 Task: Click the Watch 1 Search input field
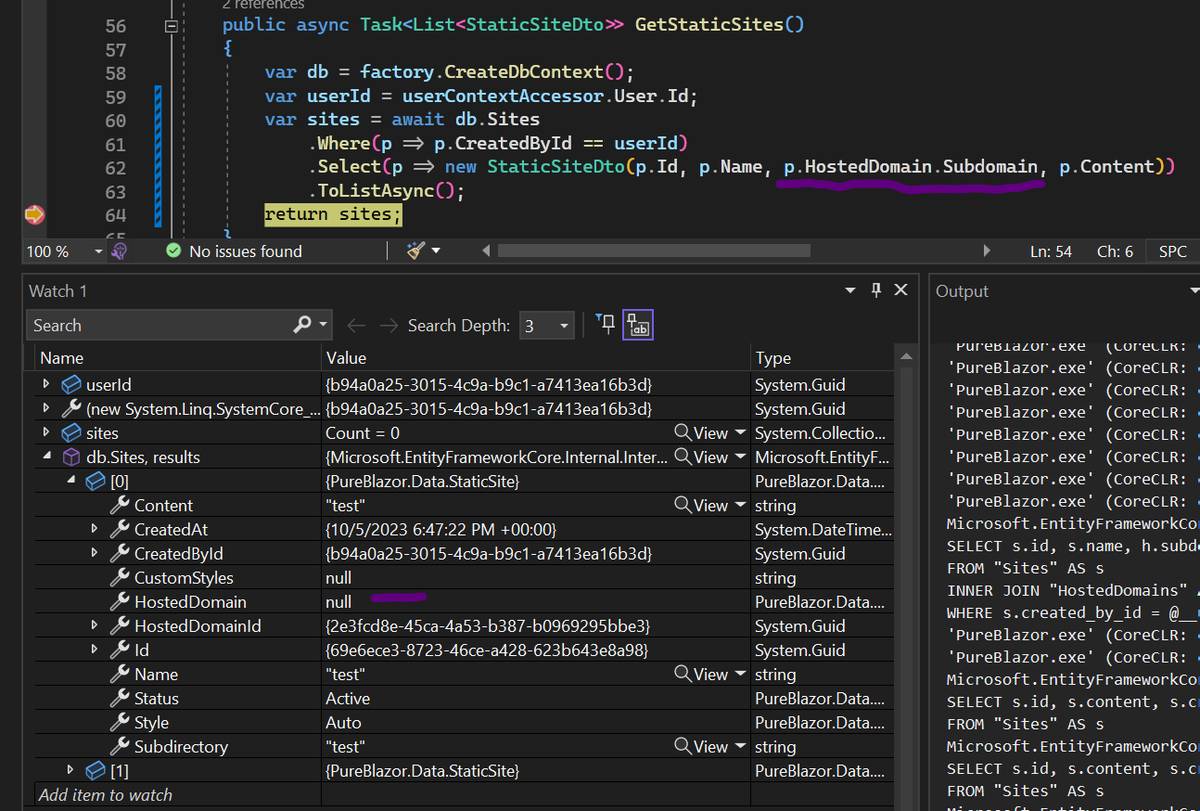(x=160, y=325)
